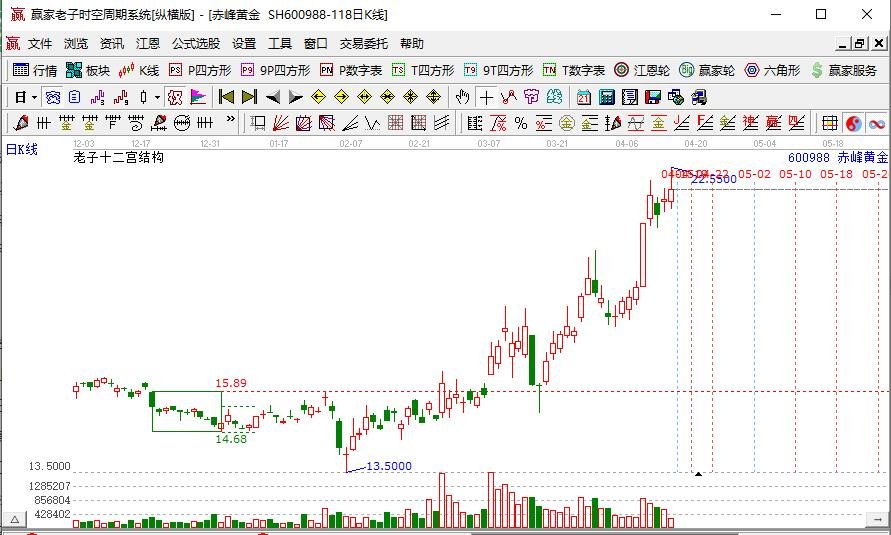
Task: Click the 13.5000 low price label
Action: point(389,466)
